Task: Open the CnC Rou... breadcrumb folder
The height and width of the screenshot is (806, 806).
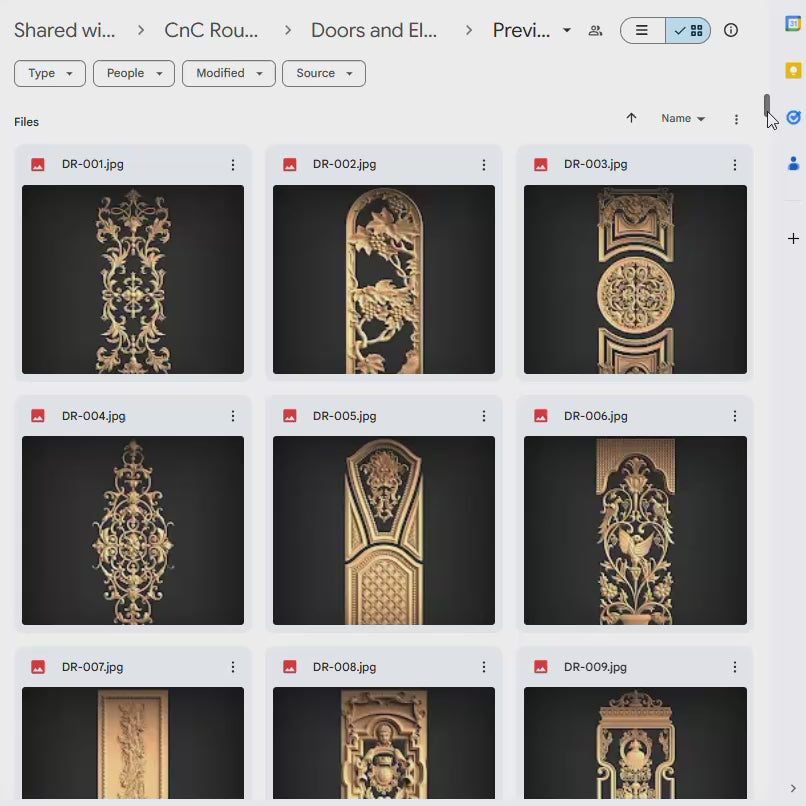Action: 211,30
